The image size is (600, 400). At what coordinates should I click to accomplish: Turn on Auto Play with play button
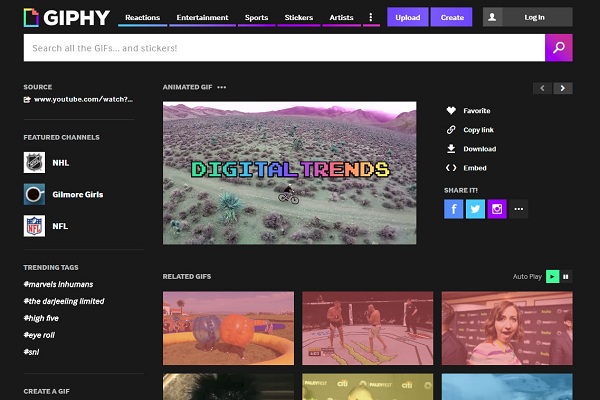point(552,276)
